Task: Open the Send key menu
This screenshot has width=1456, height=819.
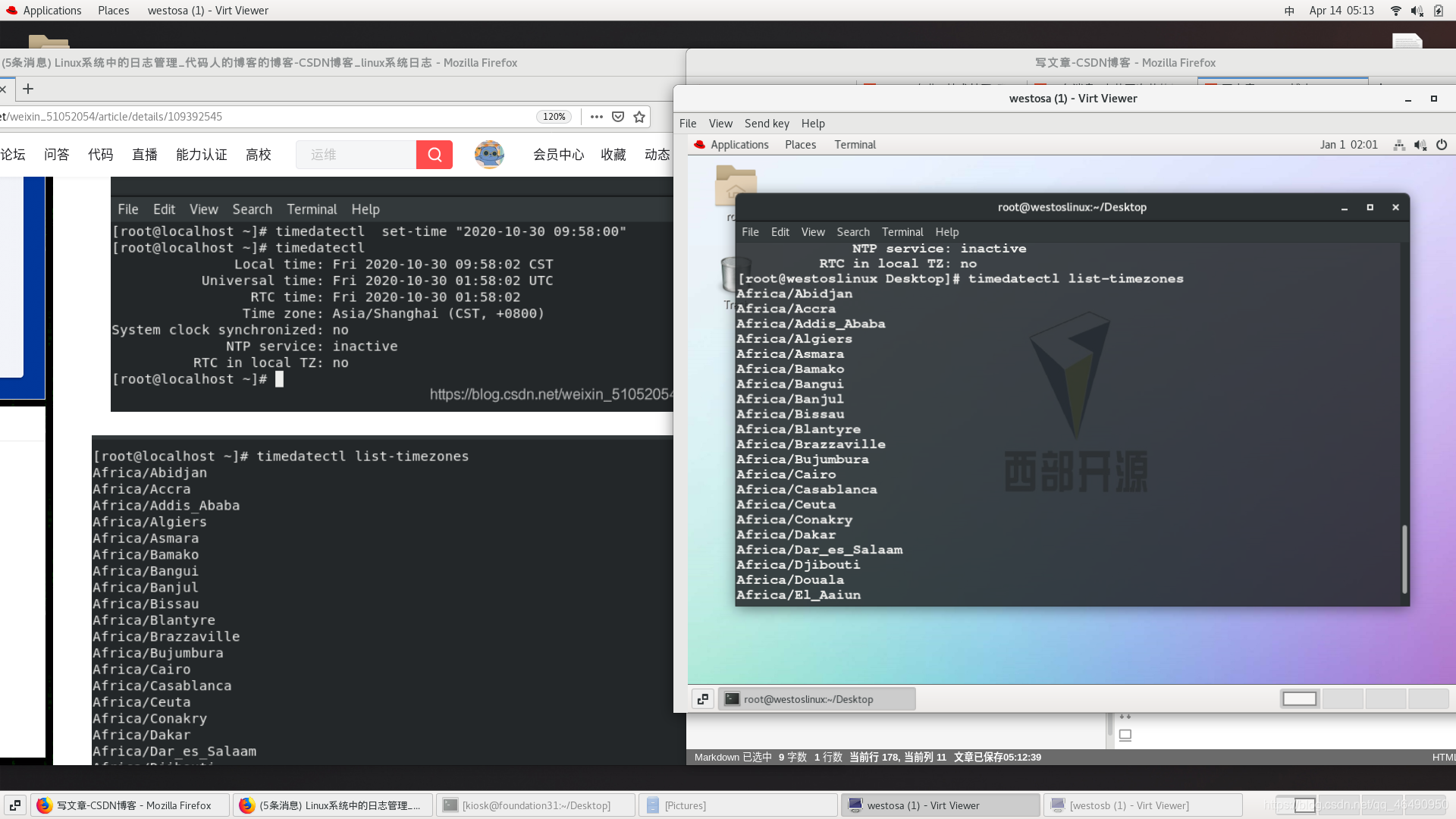Action: pyautogui.click(x=767, y=124)
